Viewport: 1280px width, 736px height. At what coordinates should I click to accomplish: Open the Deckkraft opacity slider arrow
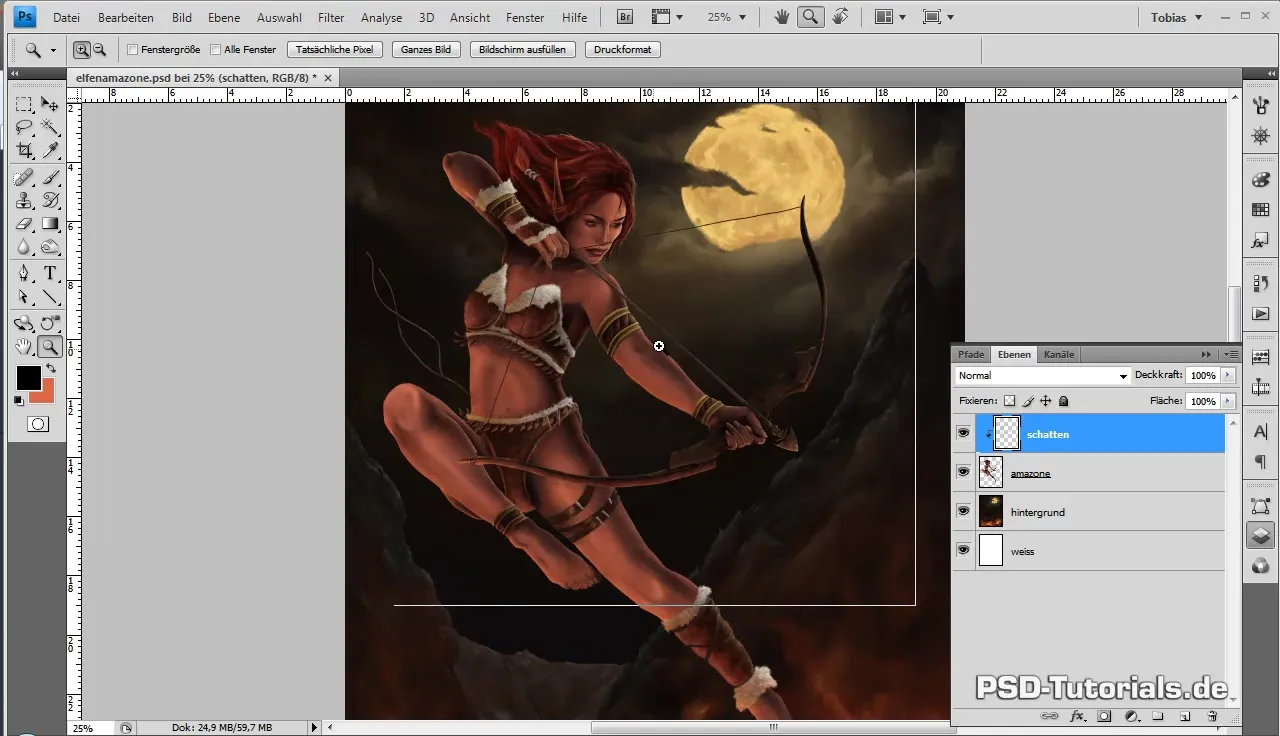1228,376
